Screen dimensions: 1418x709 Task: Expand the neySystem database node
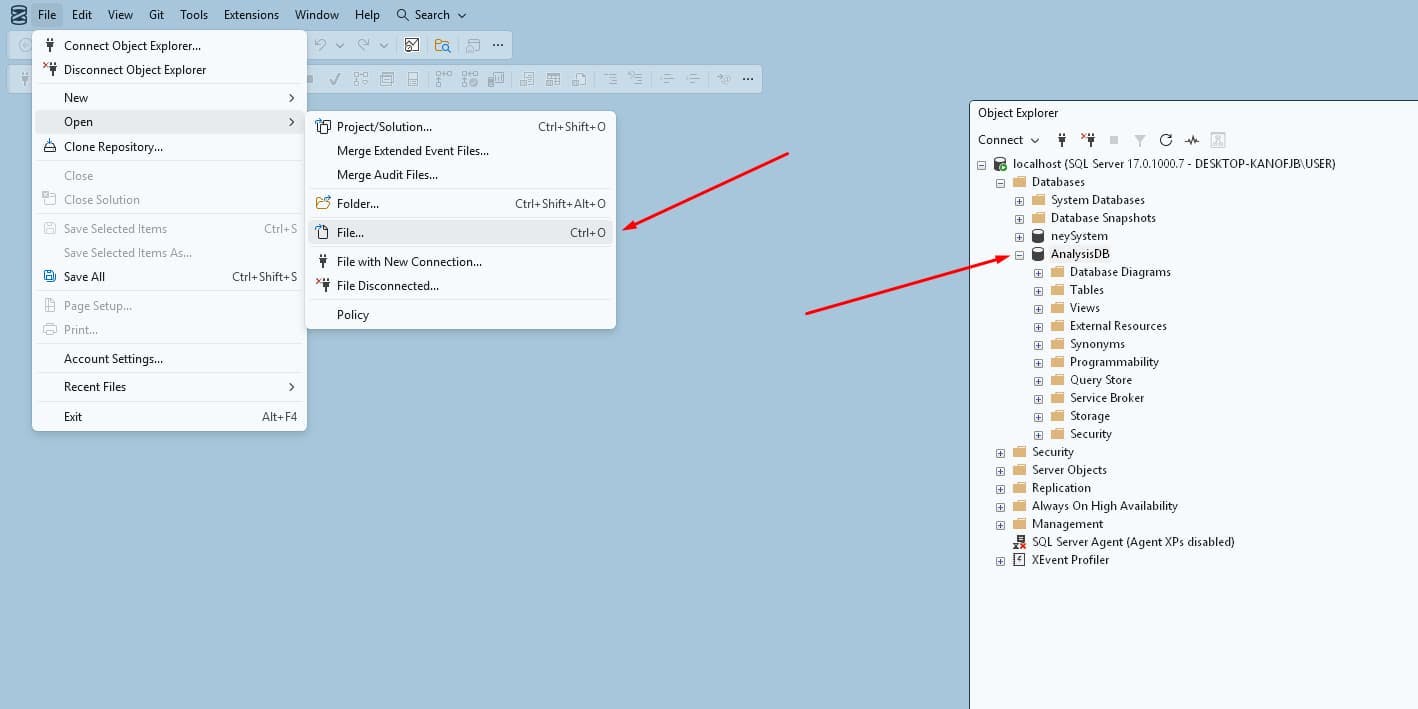click(1019, 236)
